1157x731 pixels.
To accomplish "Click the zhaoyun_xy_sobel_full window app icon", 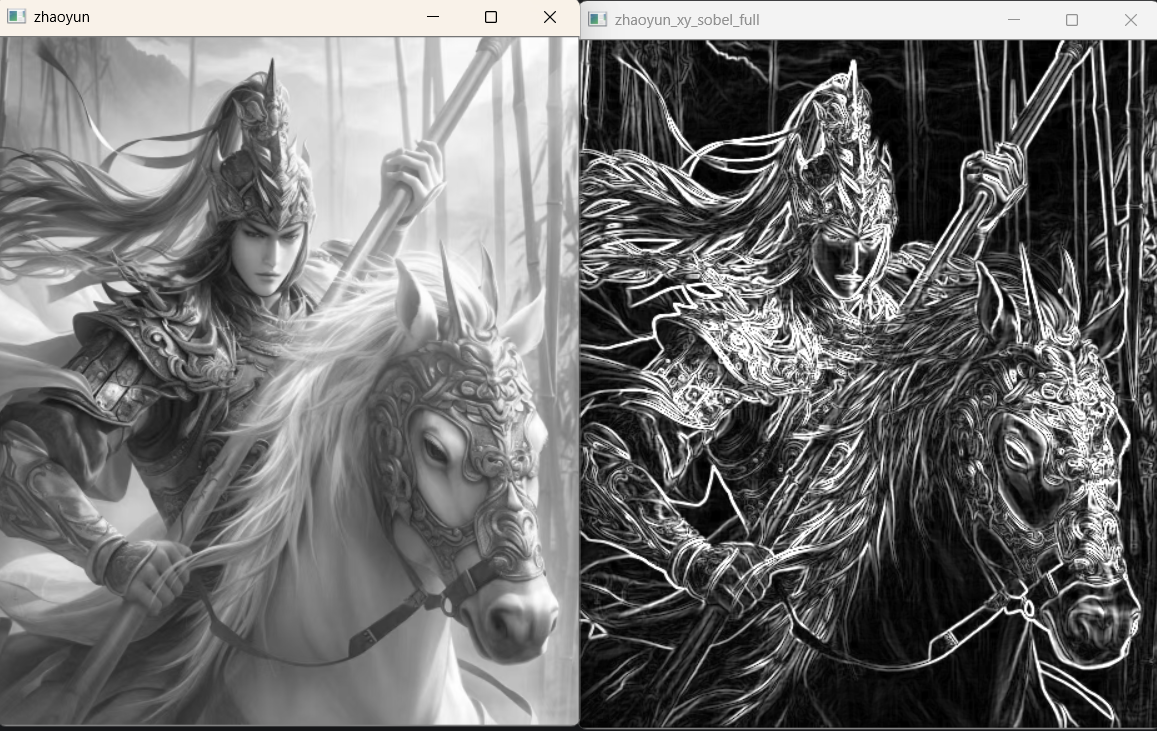I will [x=597, y=20].
